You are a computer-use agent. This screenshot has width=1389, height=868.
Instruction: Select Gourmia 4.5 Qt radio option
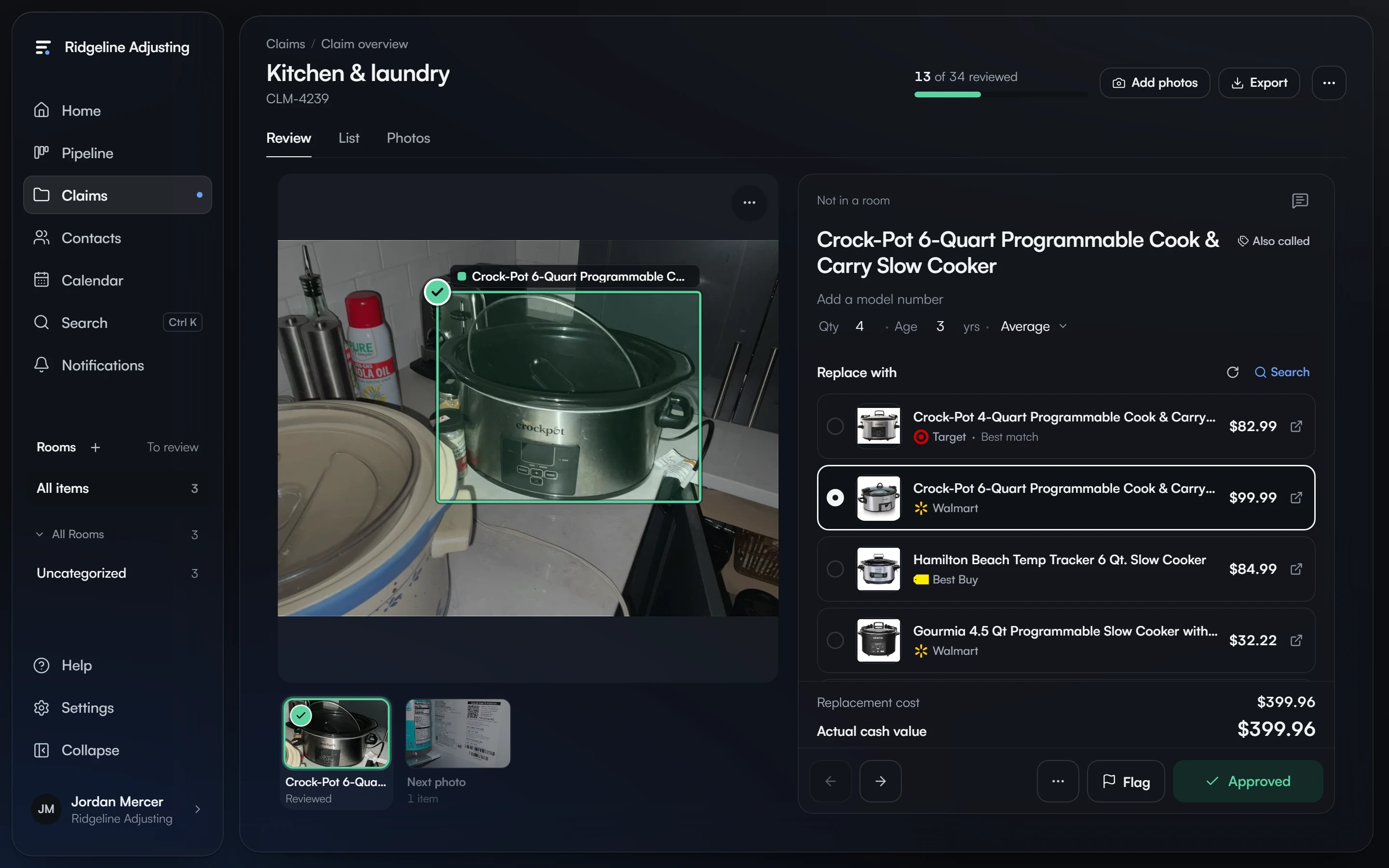point(835,640)
